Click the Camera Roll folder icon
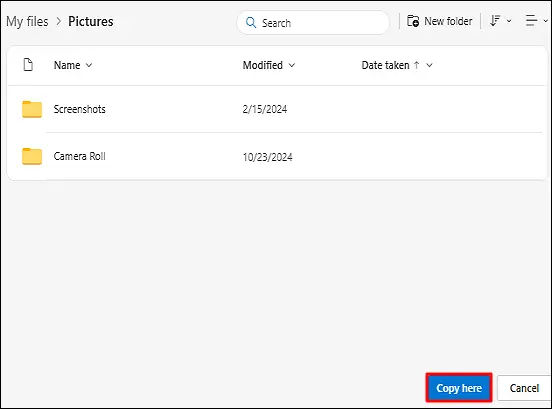Viewport: 552px width, 409px height. [x=32, y=156]
